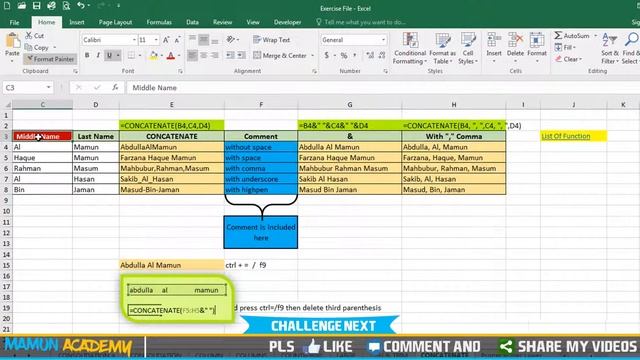Image resolution: width=640 pixels, height=360 pixels.
Task: Click Increase Font Size icon
Action: [x=166, y=40]
